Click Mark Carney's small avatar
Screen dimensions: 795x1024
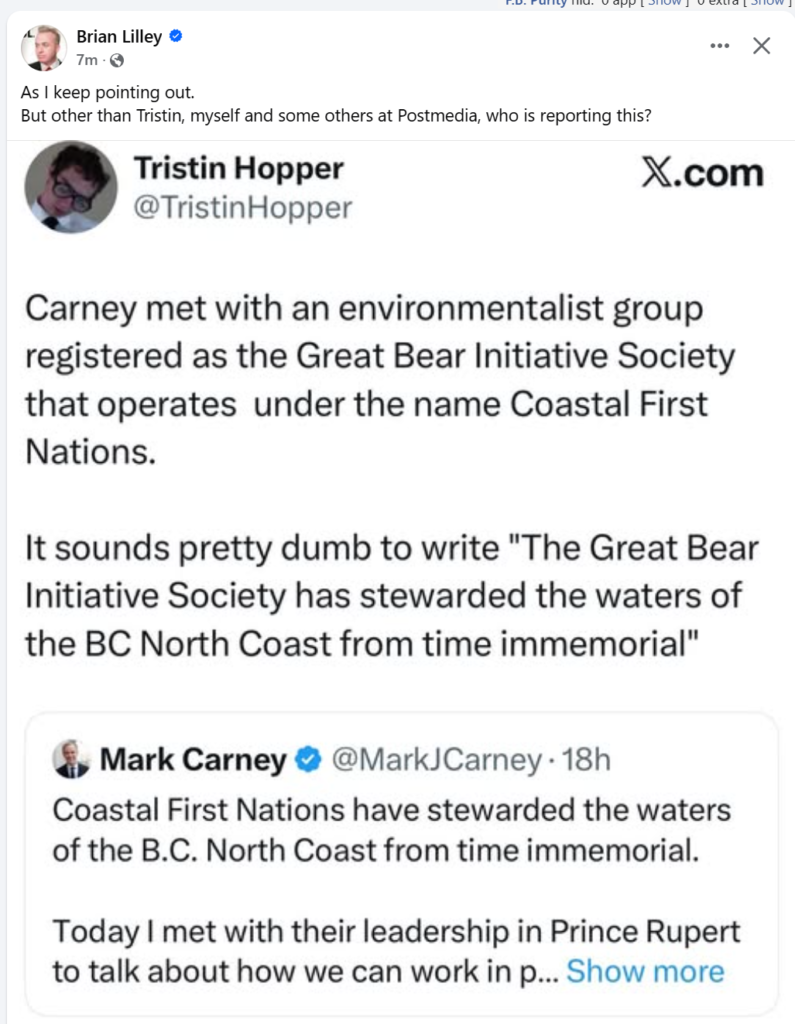pyautogui.click(x=71, y=760)
